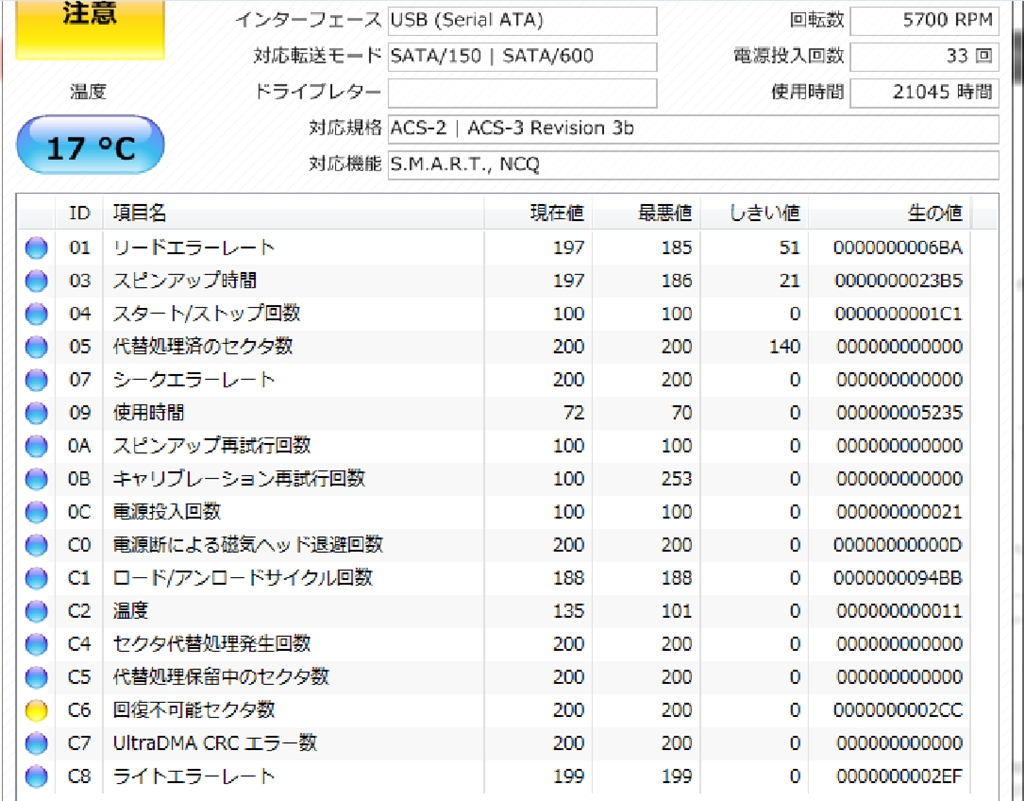Click the 電源投入回数 field showing 33 回

(x=924, y=57)
